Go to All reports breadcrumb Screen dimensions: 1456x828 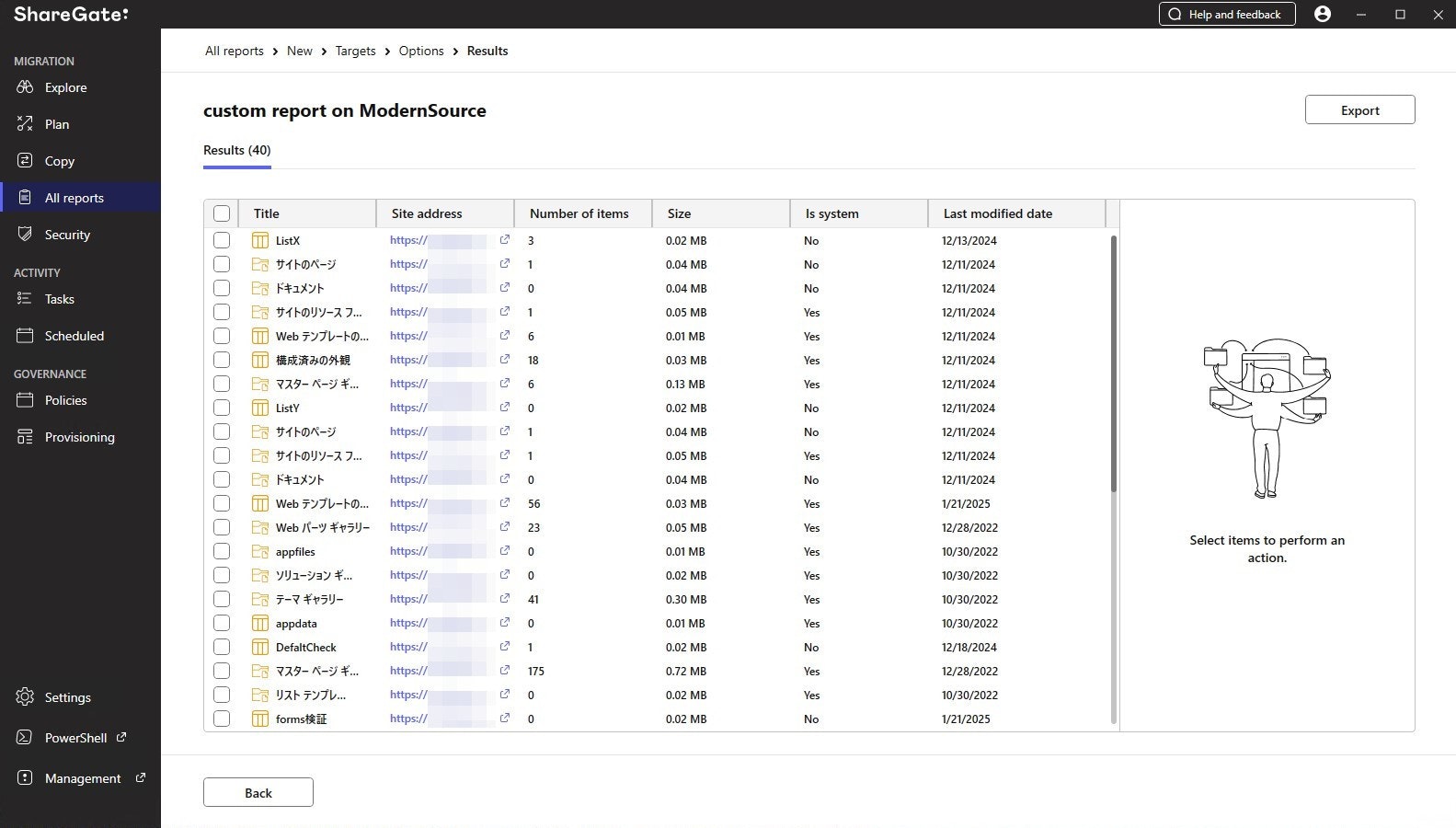[235, 51]
